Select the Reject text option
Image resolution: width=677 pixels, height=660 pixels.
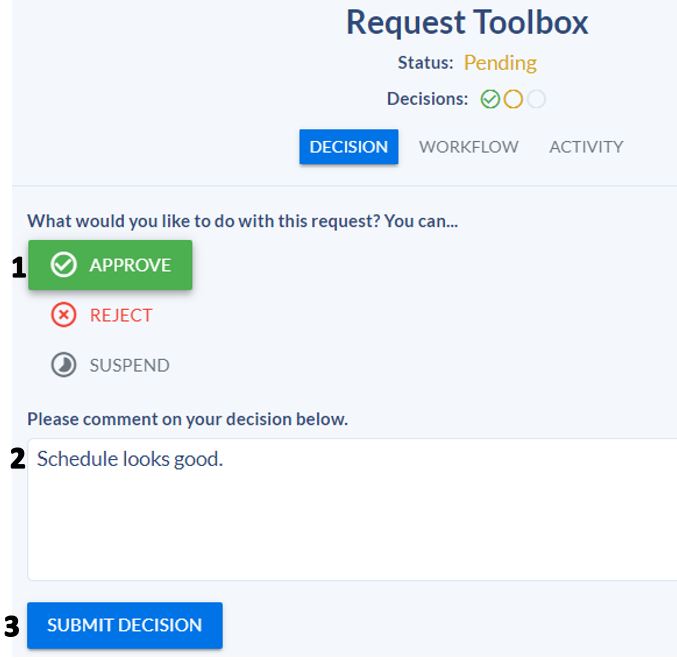tap(121, 315)
